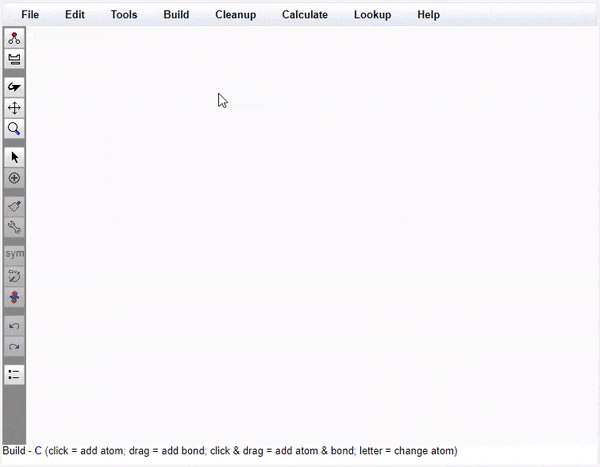This screenshot has width=600, height=467.
Task: Click the wrench mechanics cleanup icon
Action: coord(14,227)
